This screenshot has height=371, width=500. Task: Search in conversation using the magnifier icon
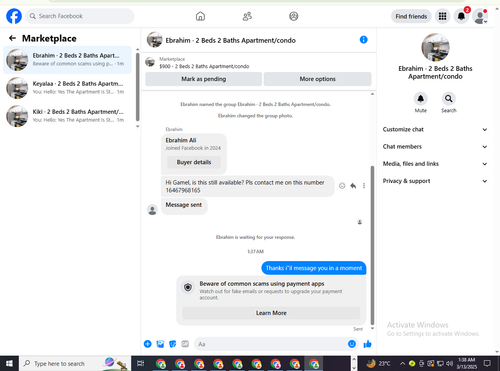449,99
